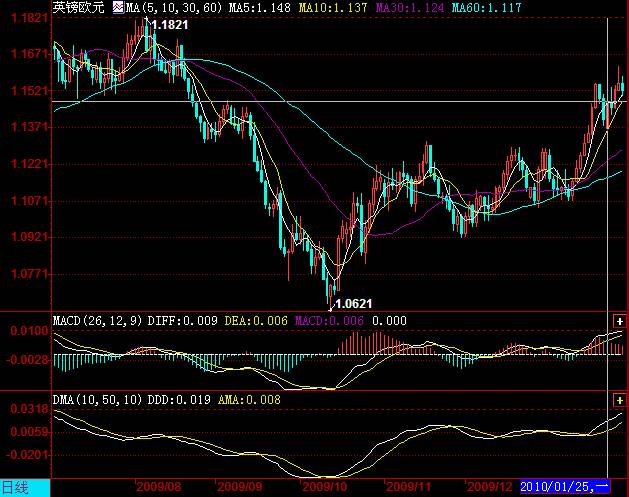
Task: Click the MACD(26,12,9) parameters label
Action: [97, 321]
